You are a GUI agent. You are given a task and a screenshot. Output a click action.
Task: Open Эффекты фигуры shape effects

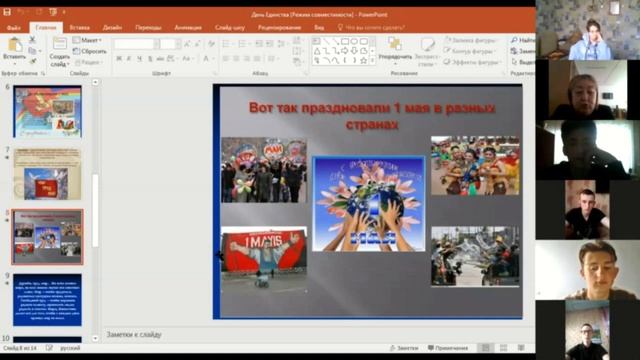click(x=472, y=62)
